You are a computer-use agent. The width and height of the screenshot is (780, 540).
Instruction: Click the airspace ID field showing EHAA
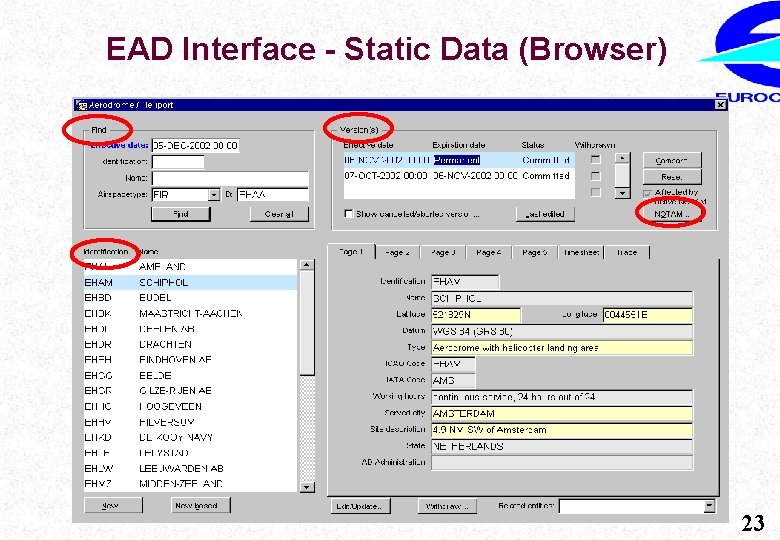[273, 194]
